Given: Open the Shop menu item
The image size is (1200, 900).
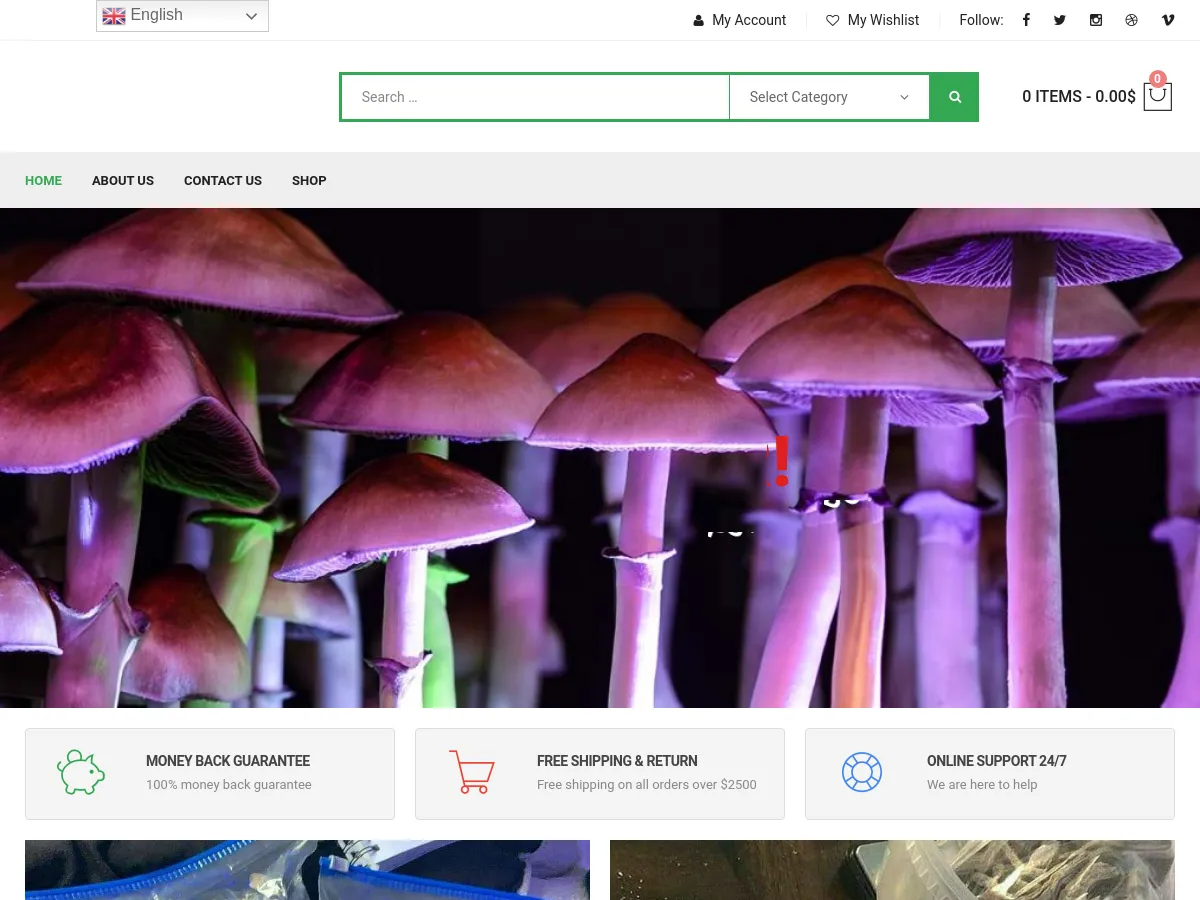Looking at the screenshot, I should click(x=309, y=181).
